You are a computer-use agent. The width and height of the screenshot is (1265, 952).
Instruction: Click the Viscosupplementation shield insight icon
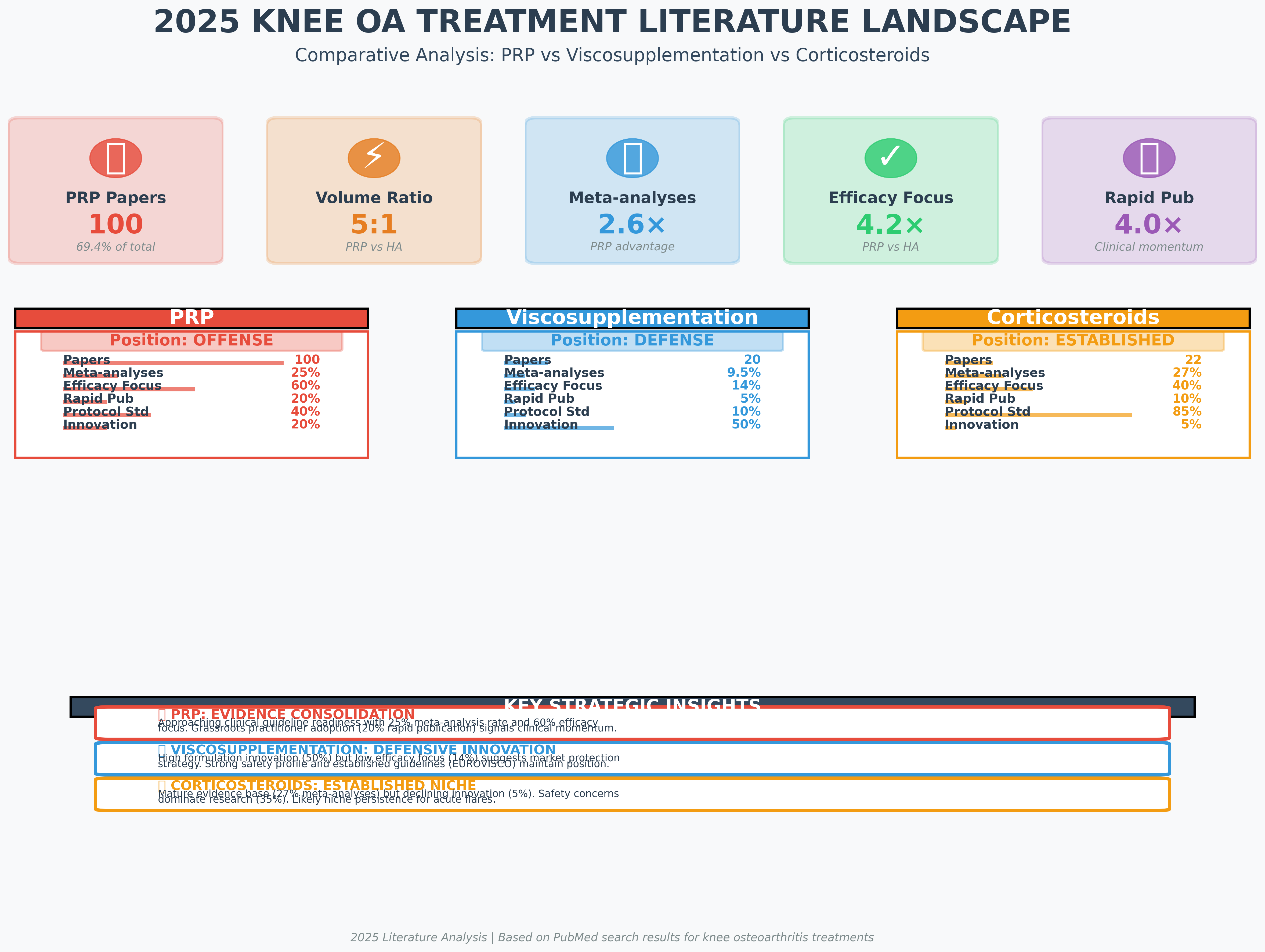[x=163, y=749]
